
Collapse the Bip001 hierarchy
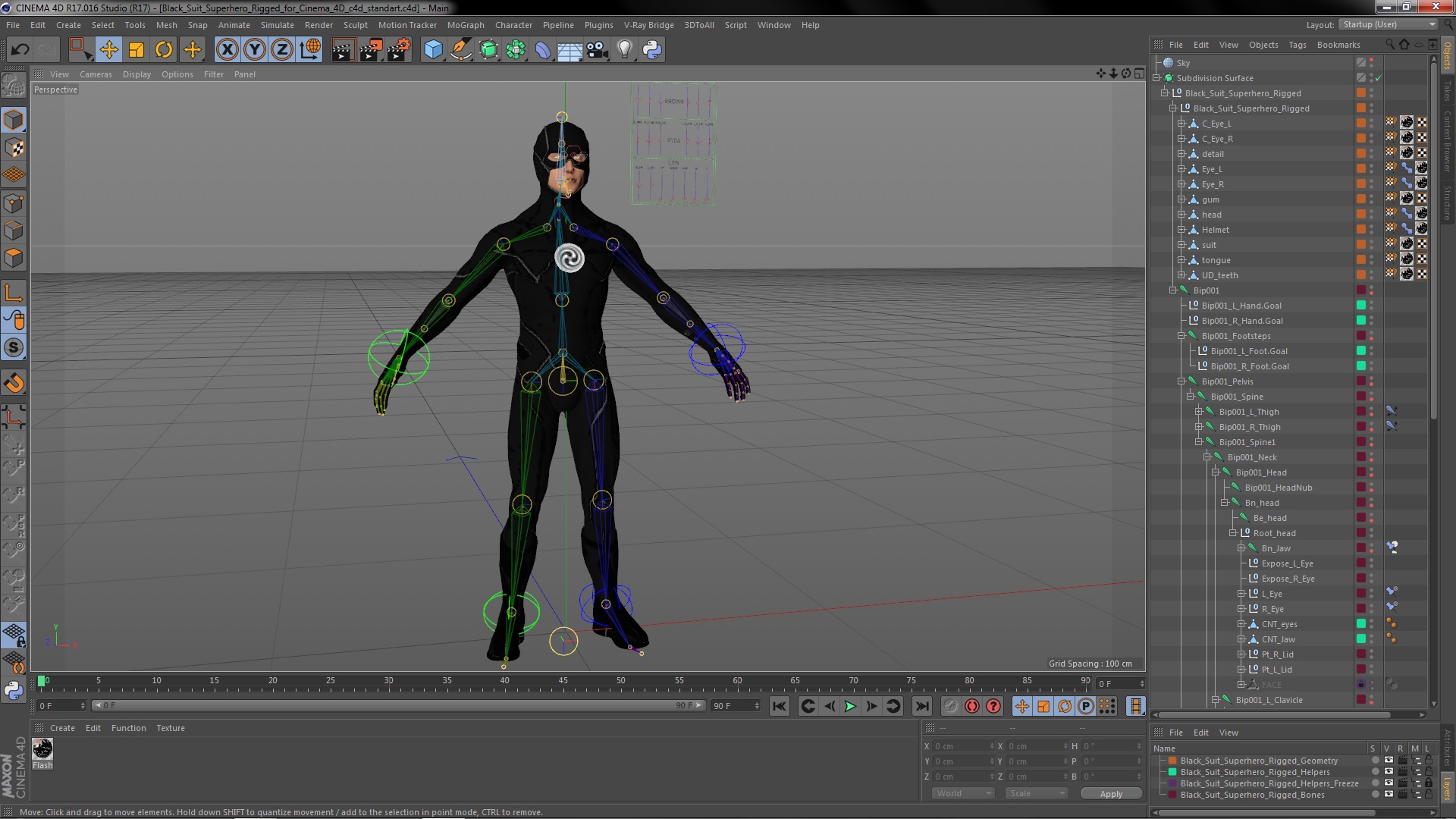pos(1173,290)
